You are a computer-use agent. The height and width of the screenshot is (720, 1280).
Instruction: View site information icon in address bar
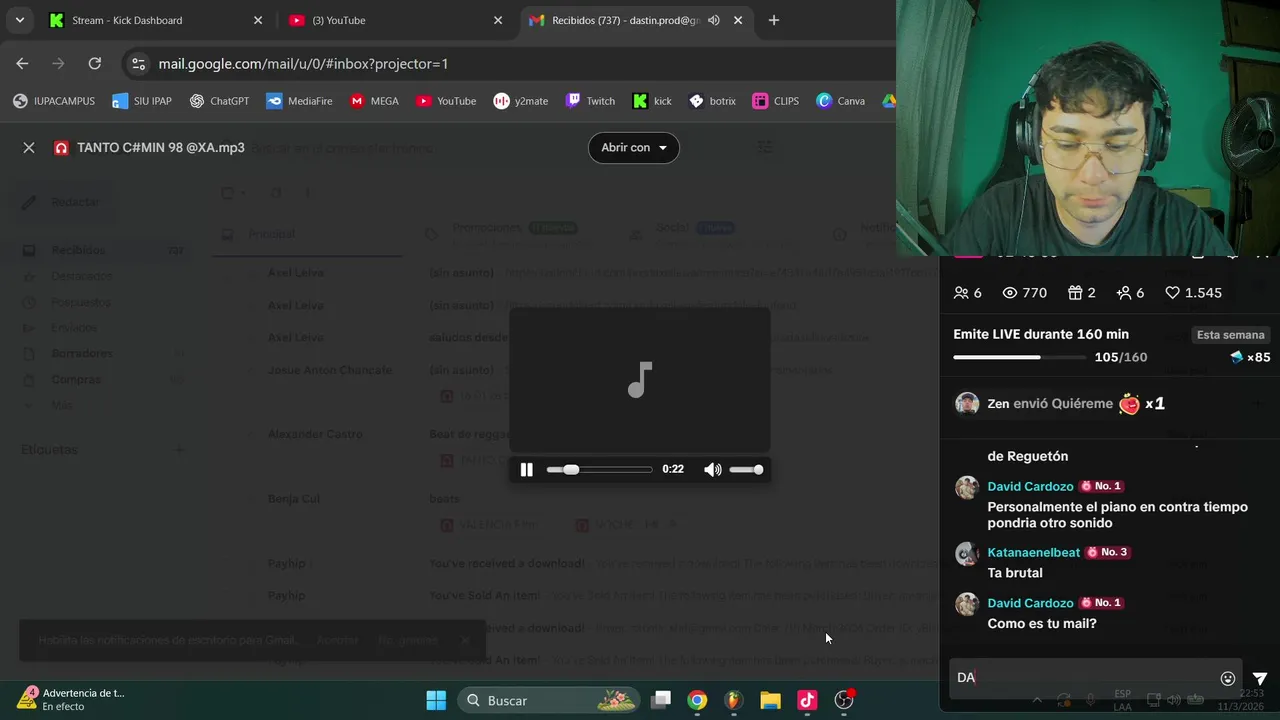138,63
